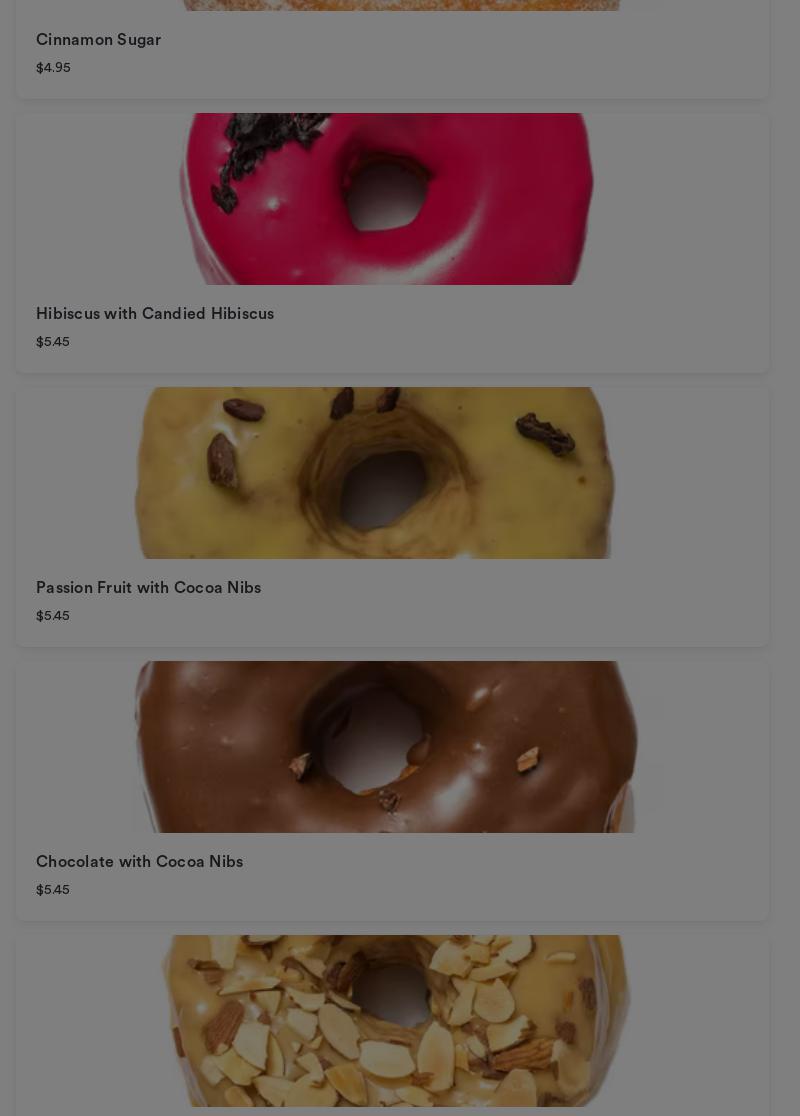
Task: Click the Cinnamon Sugar donut image strip
Action: [401, 5]
